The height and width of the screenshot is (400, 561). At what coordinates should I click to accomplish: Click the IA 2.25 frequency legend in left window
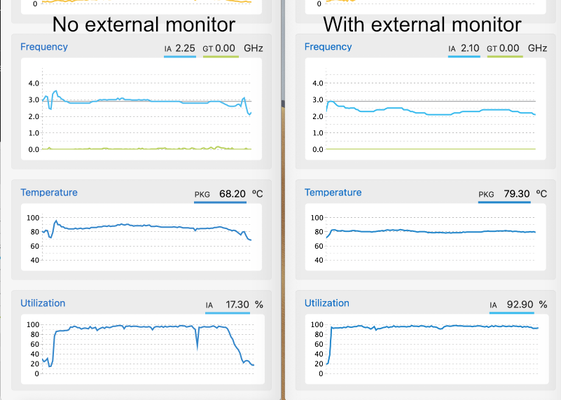[x=180, y=48]
